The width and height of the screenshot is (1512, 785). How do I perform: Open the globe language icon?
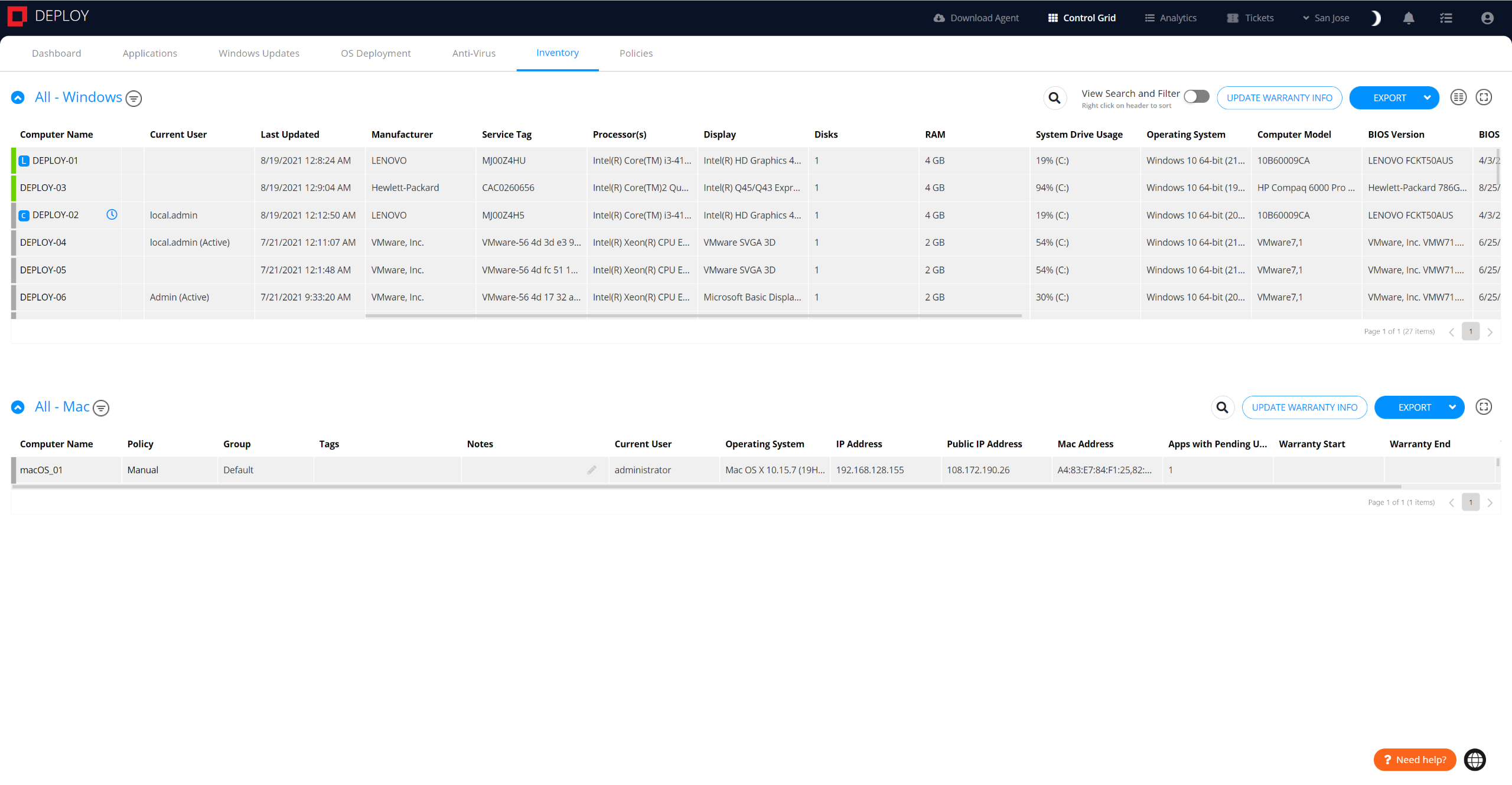[x=1475, y=760]
